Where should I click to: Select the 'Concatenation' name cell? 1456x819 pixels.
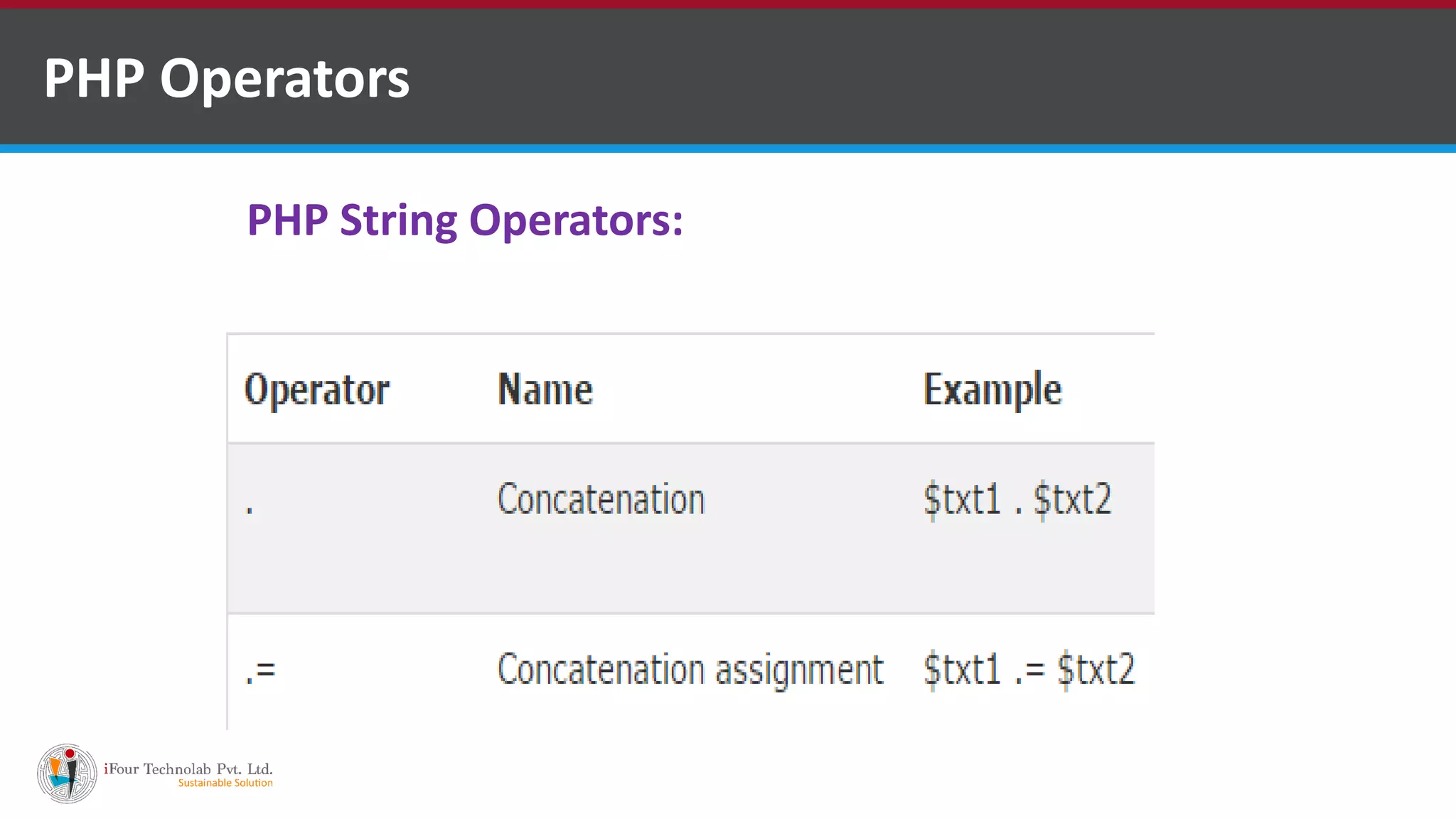pos(601,499)
